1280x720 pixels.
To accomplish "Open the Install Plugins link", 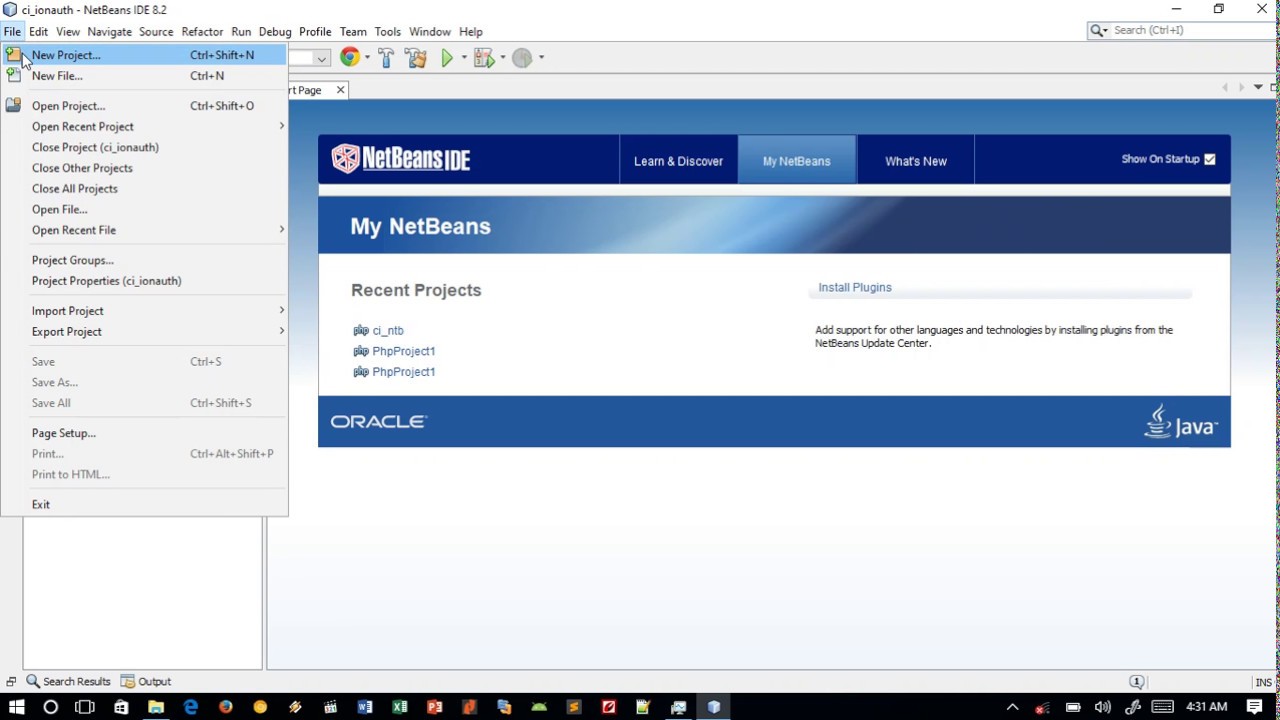I will pyautogui.click(x=855, y=287).
